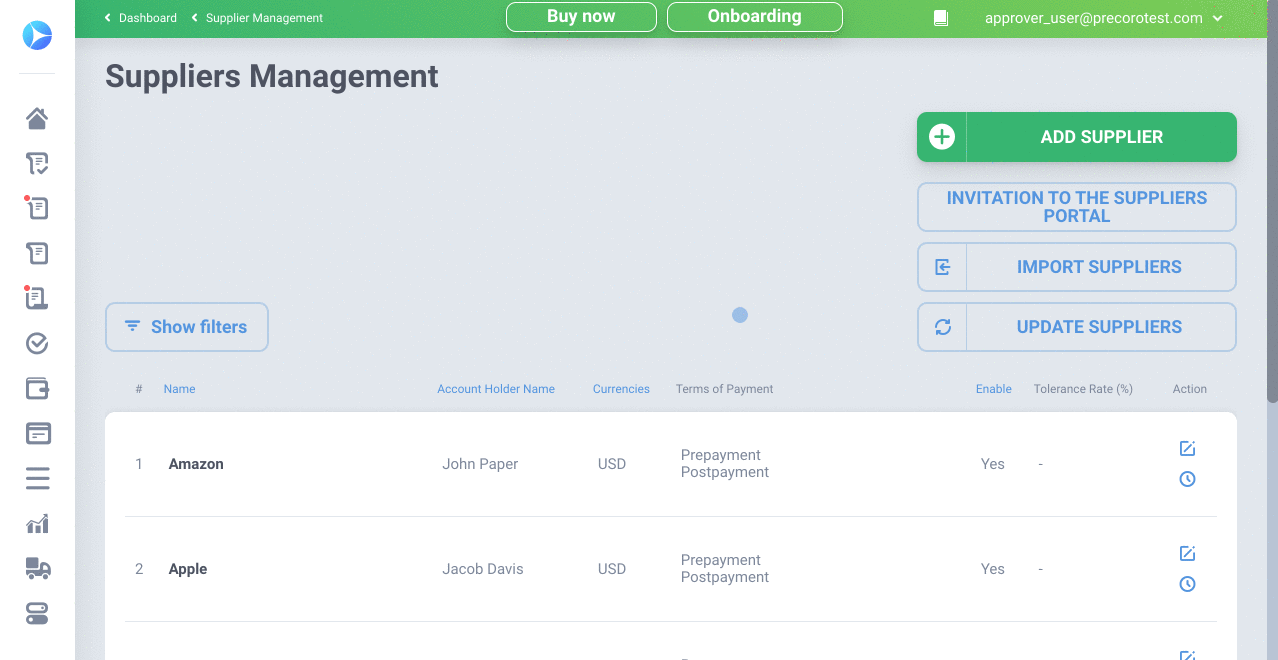The width and height of the screenshot is (1278, 660).
Task: Open Invitation to the Suppliers Portal
Action: coord(1077,207)
